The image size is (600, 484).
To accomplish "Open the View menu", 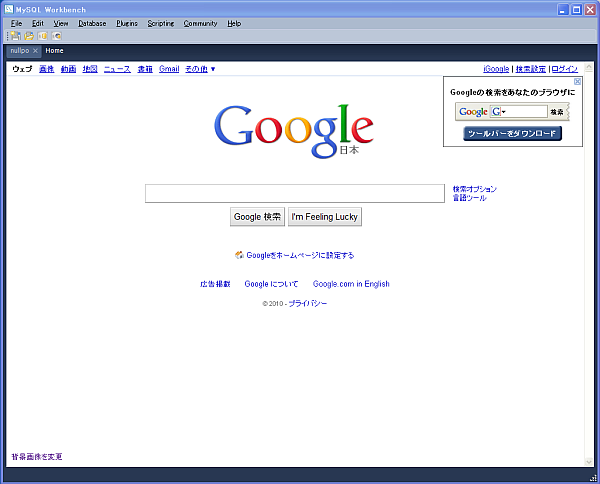I will [60, 24].
